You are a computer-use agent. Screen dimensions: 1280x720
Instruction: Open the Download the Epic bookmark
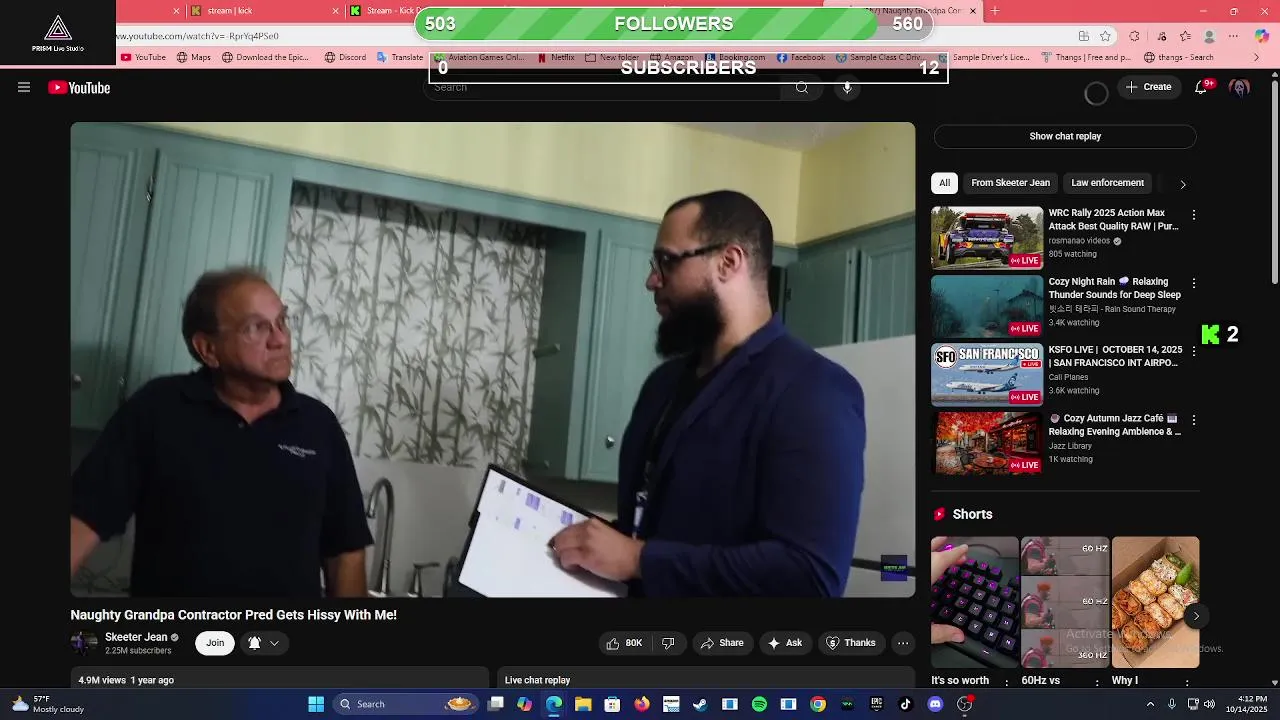pos(265,58)
